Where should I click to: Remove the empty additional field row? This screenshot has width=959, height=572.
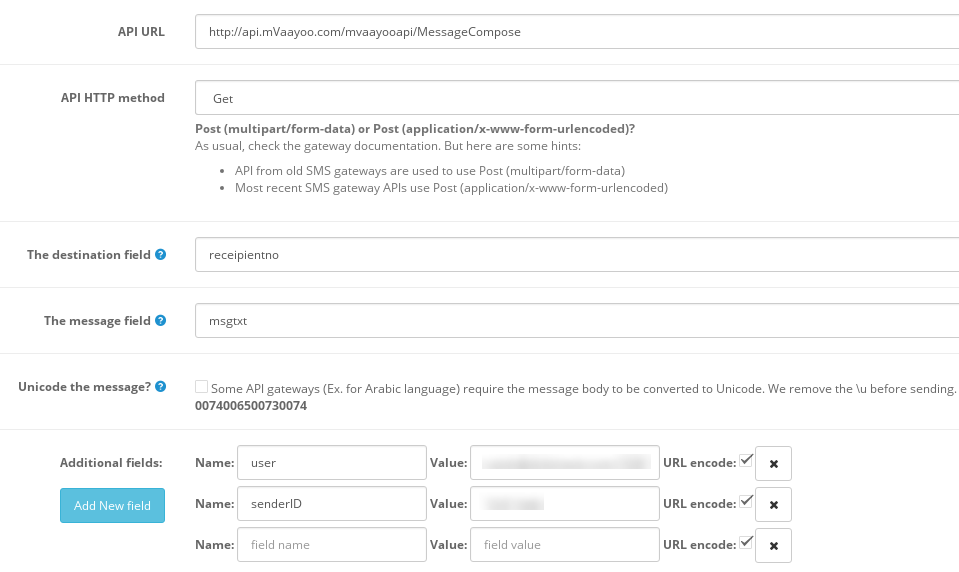pos(773,545)
